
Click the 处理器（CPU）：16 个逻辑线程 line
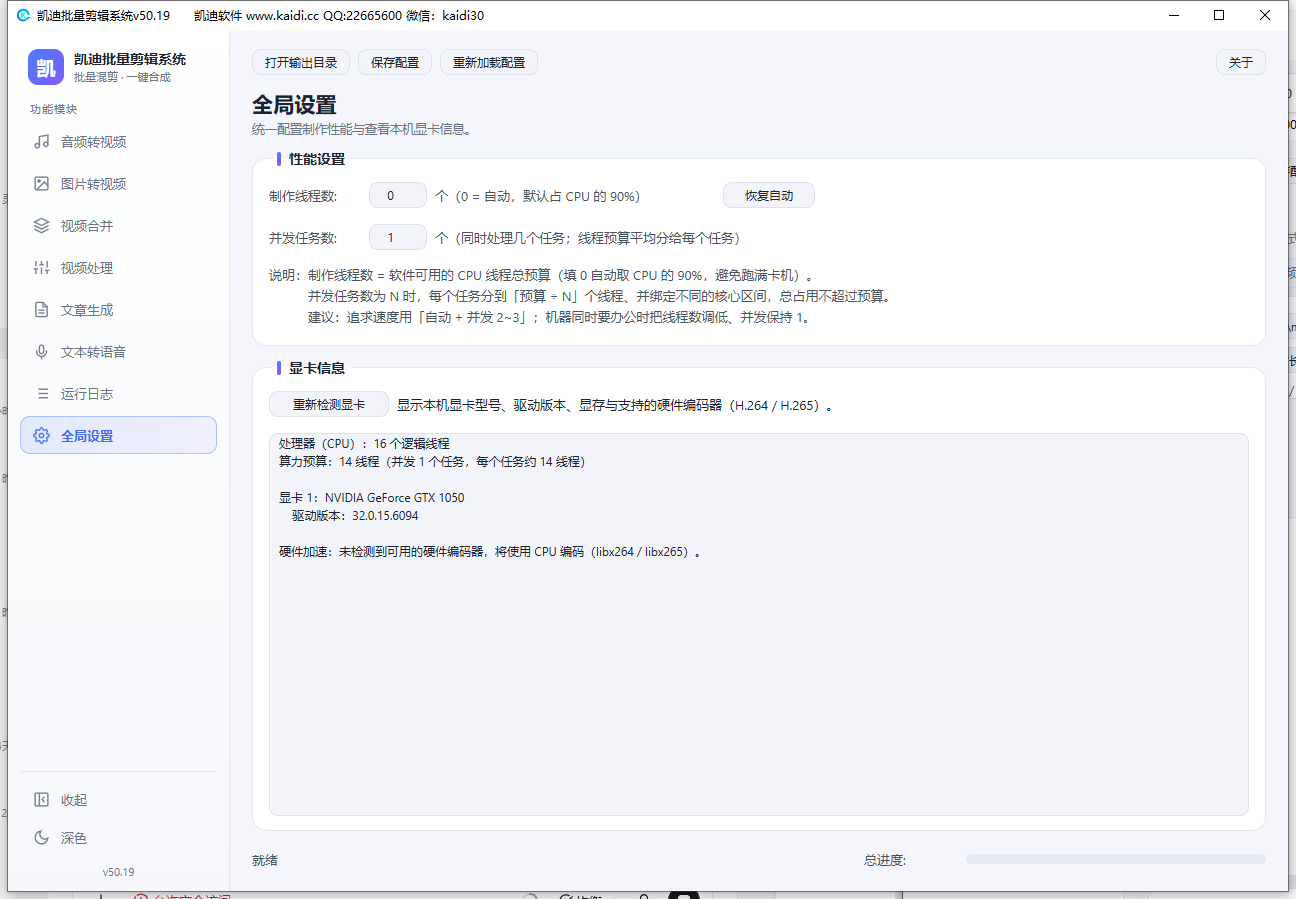tap(364, 444)
